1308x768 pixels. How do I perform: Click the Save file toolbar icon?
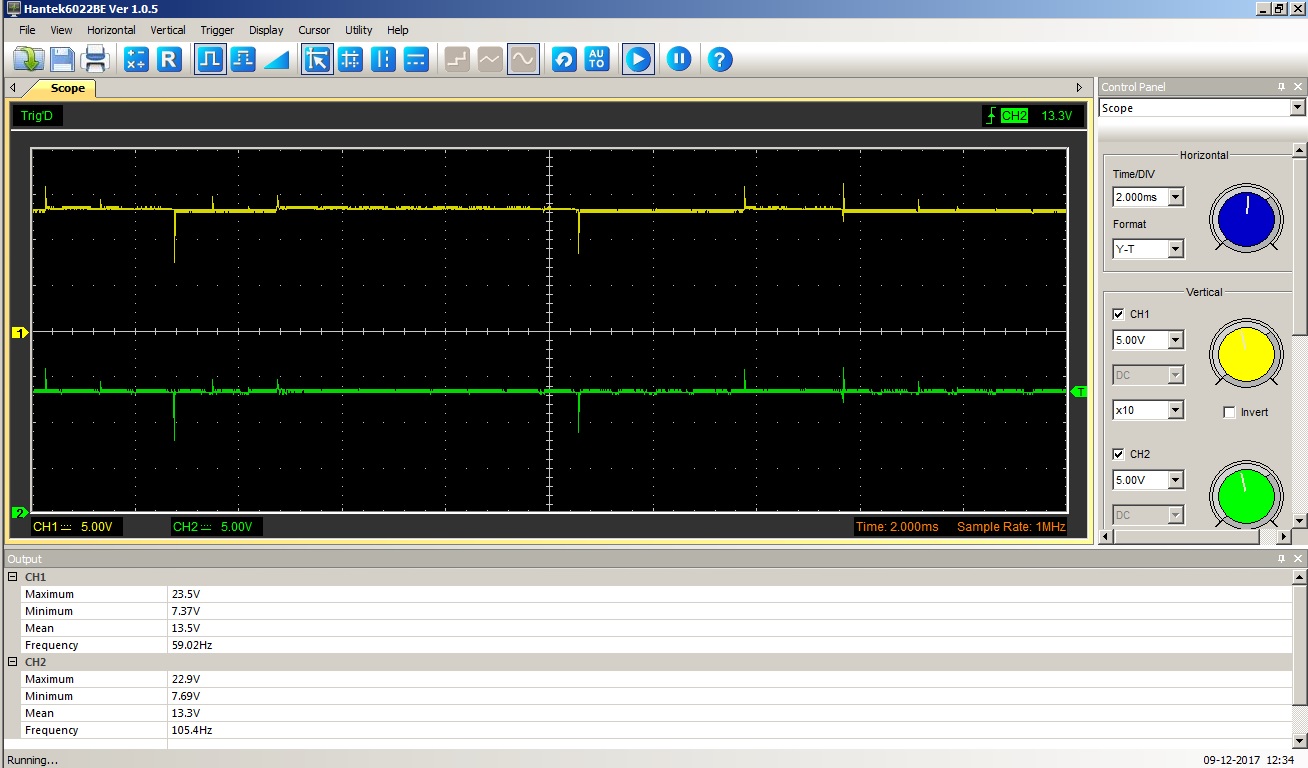[62, 60]
